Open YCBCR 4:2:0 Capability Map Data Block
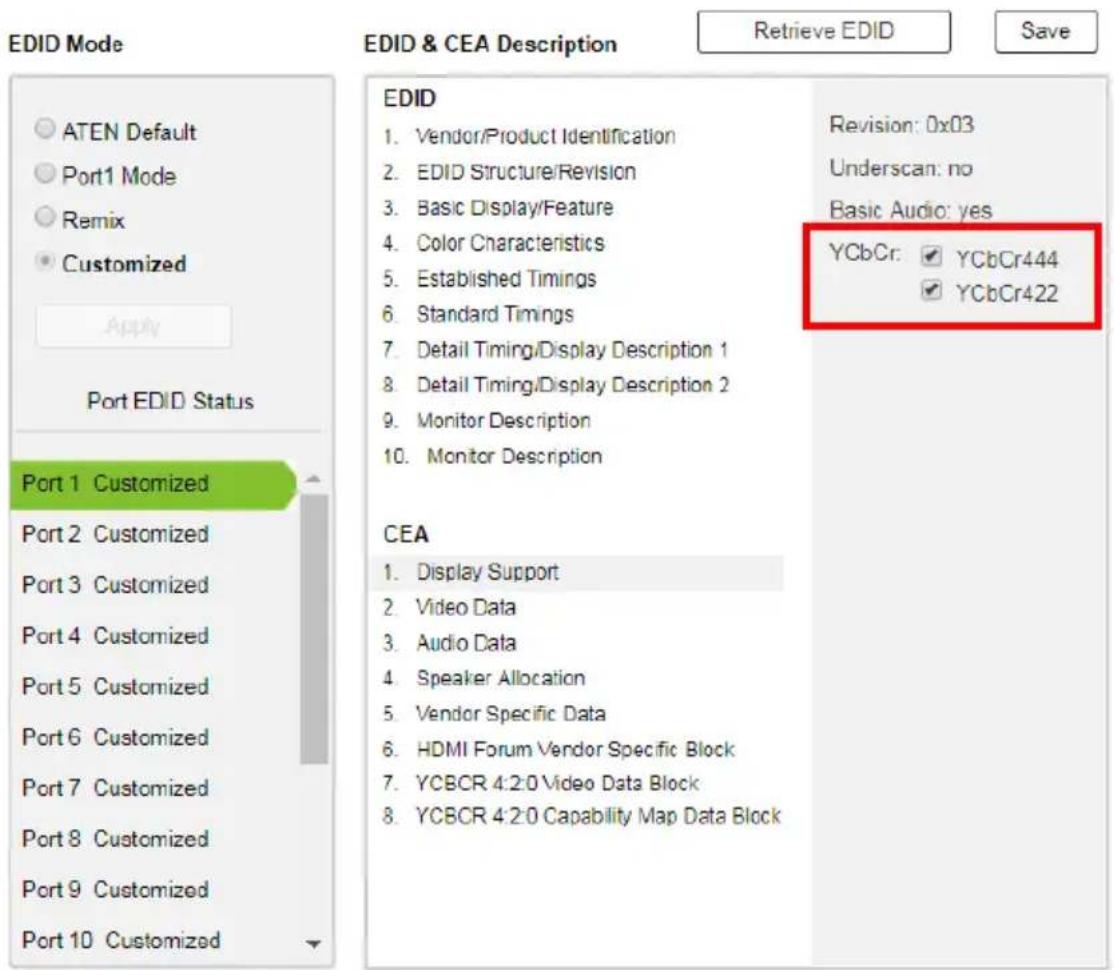This screenshot has width=1114, height=970. [x=581, y=816]
